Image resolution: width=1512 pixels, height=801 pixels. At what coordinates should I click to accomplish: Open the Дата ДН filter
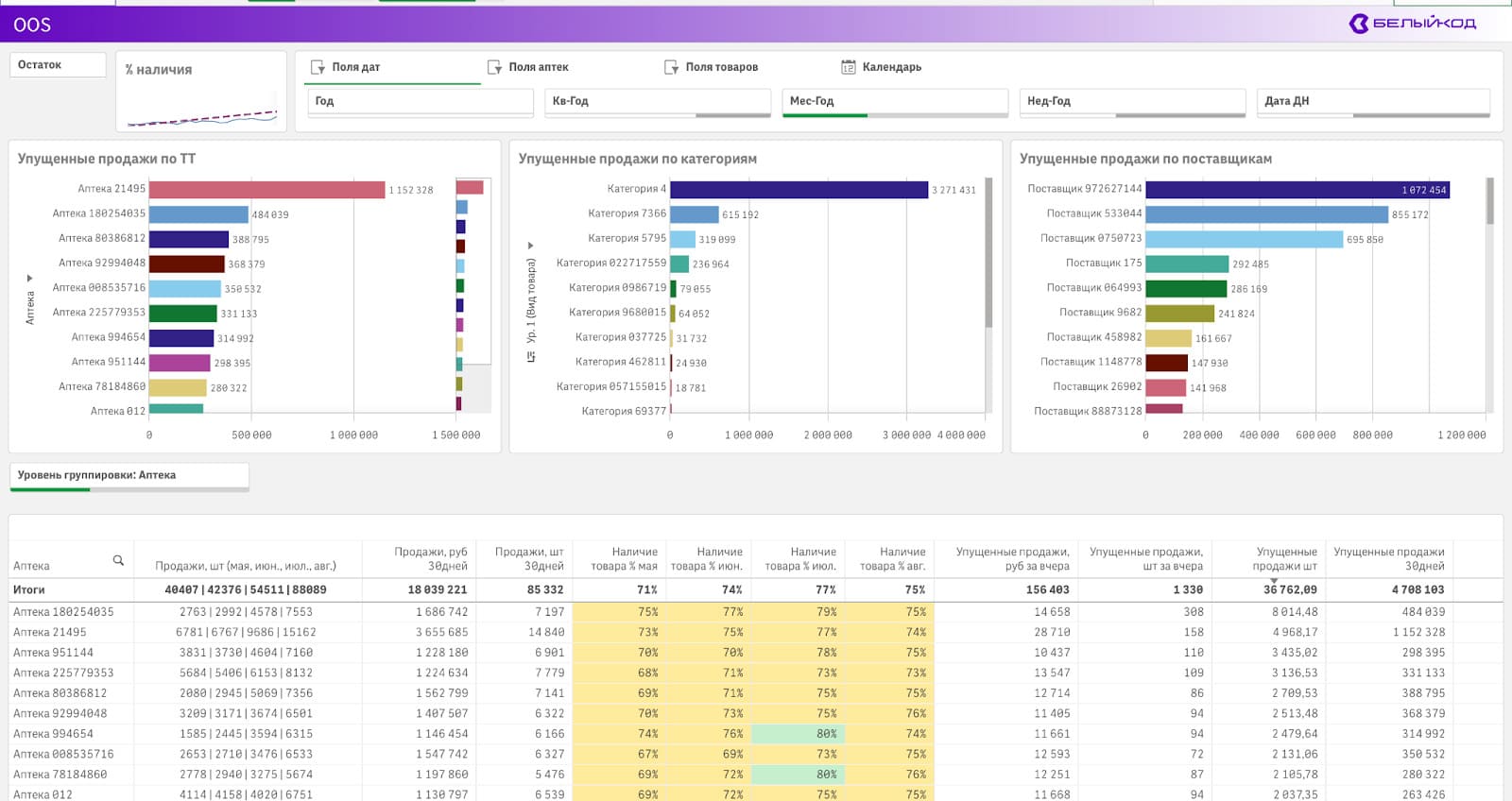point(1373,102)
